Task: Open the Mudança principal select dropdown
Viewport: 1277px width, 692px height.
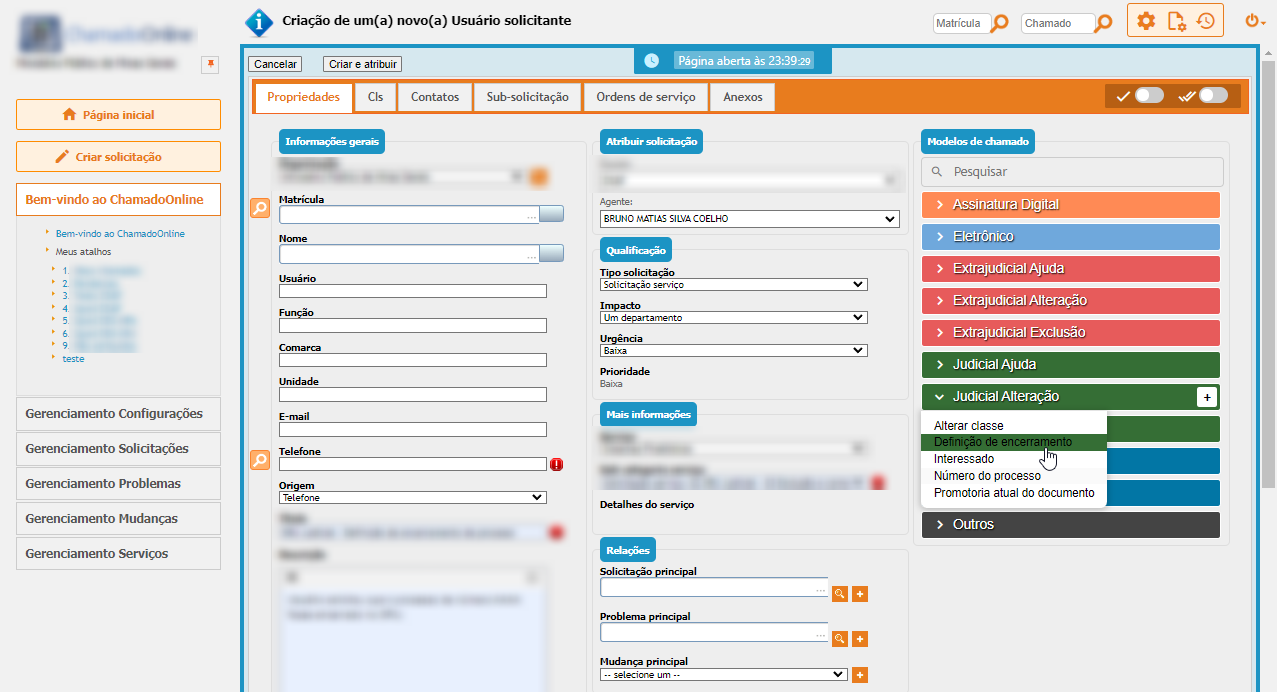Action: point(723,675)
